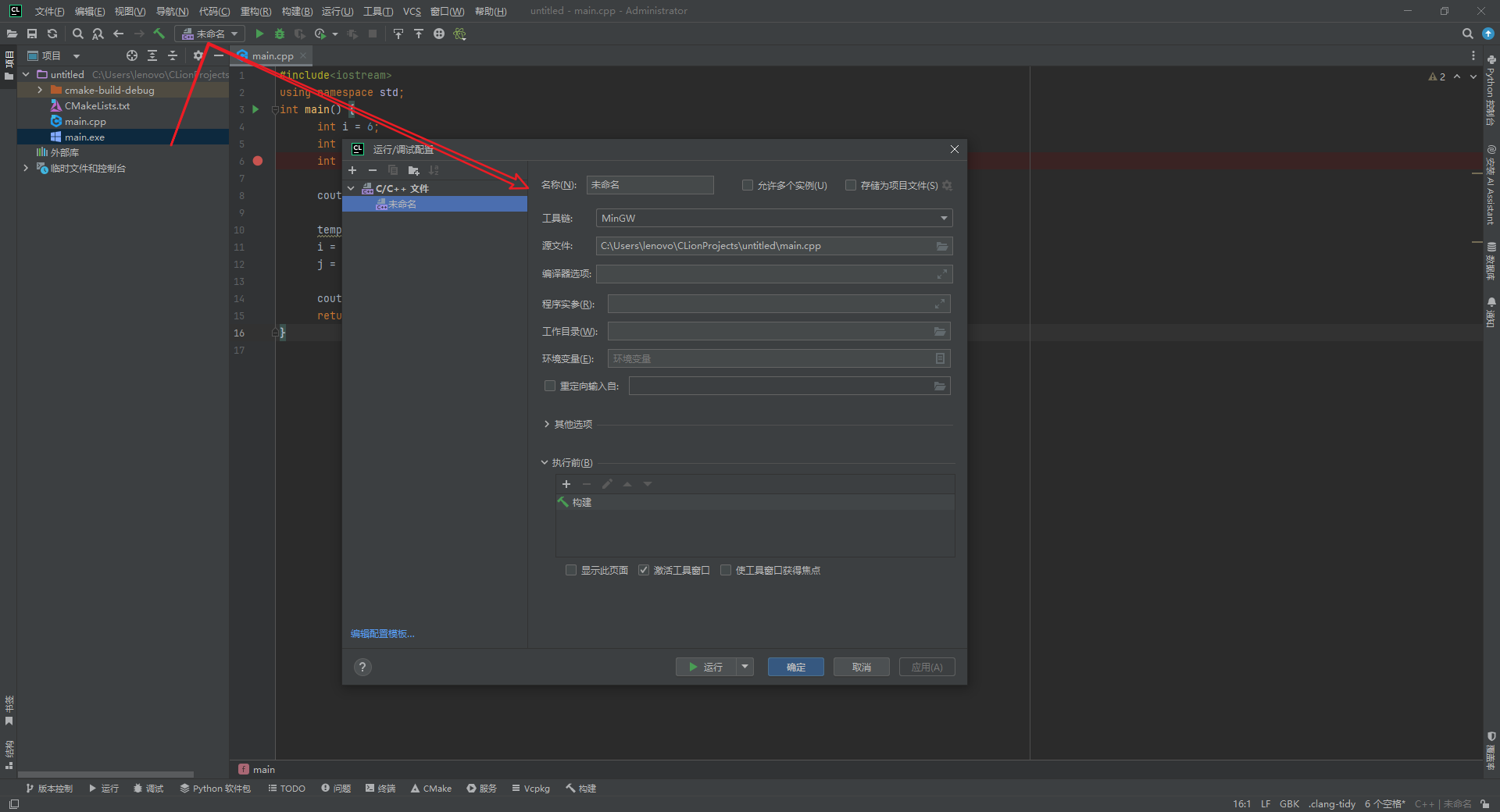Collapse the C/C++ 文件 tree node
Screen dimensions: 1500x812
[x=352, y=188]
